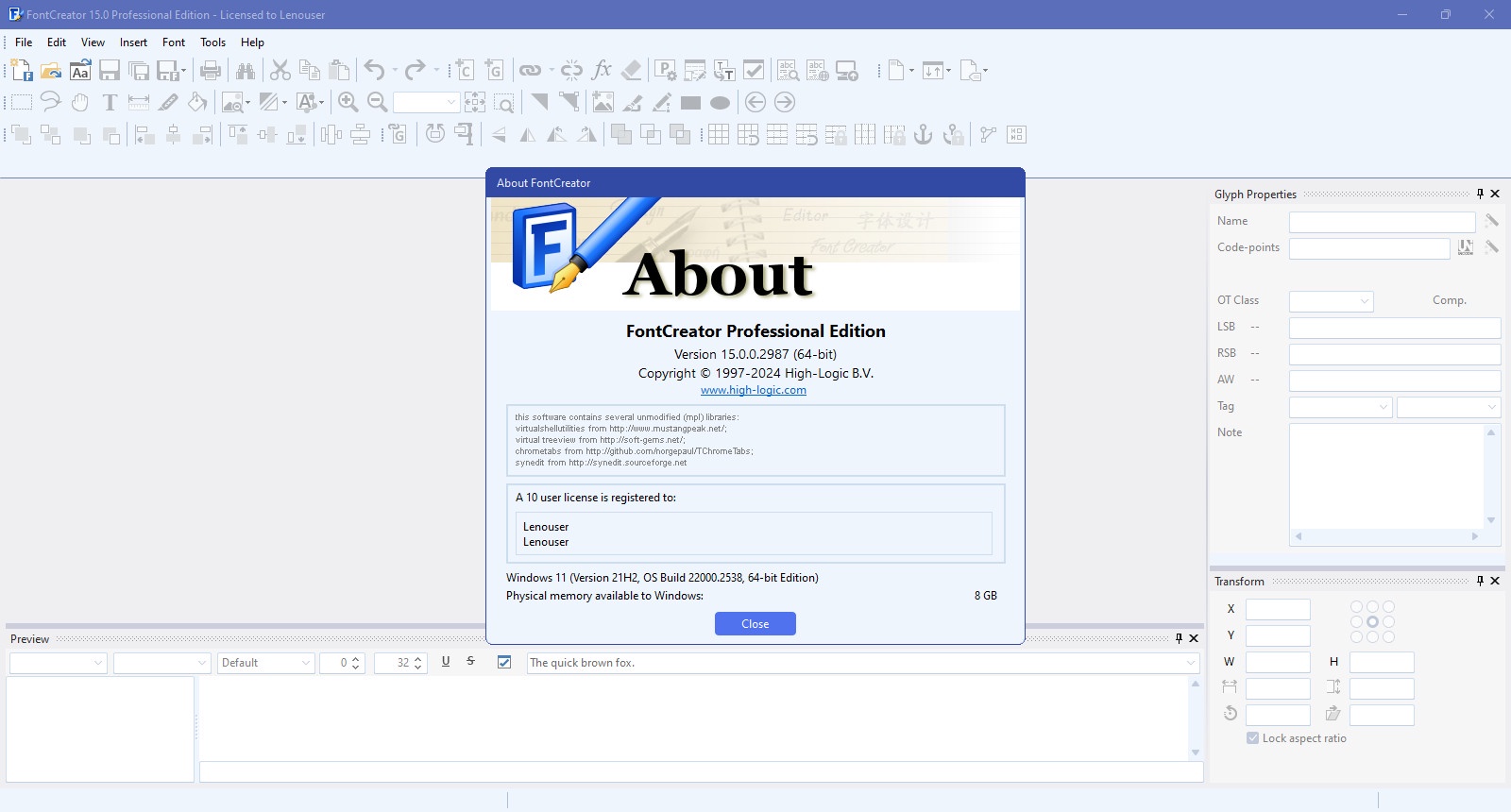Image resolution: width=1511 pixels, height=812 pixels.
Task: Close the Preview panel
Action: pos(1194,638)
